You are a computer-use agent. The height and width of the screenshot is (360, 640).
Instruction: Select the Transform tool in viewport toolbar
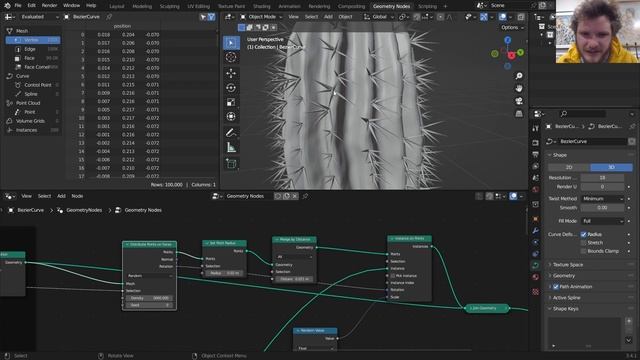231,117
